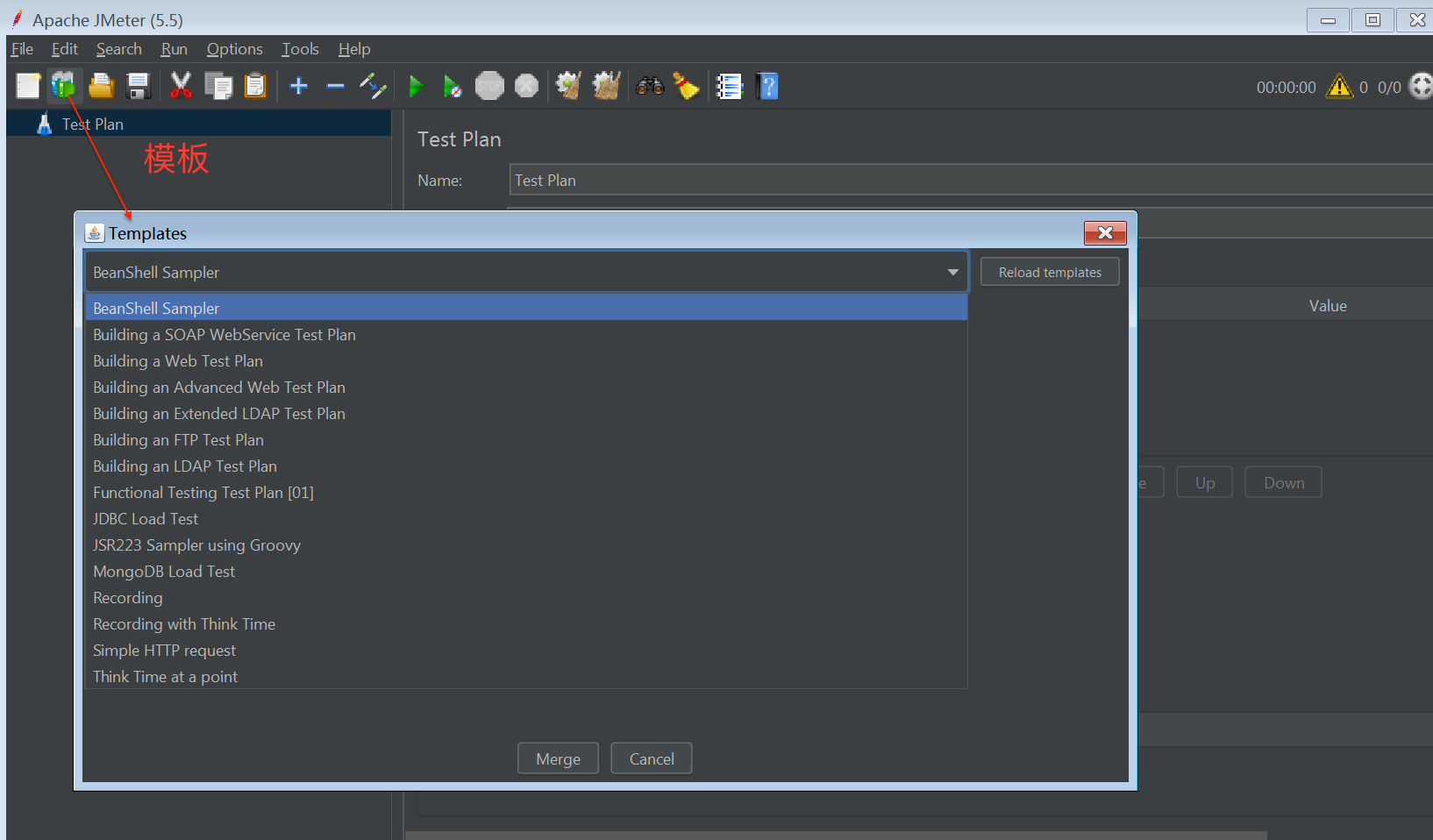Open the Function Helper list icon

click(x=730, y=86)
